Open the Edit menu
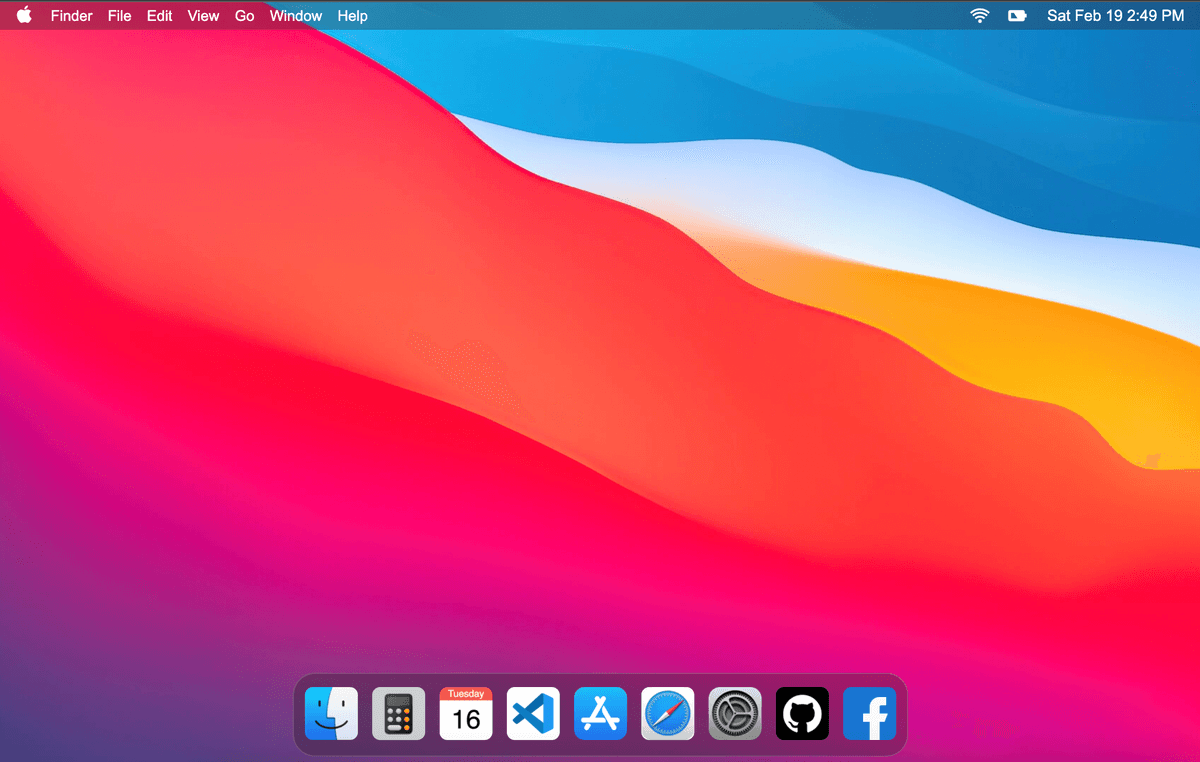This screenshot has width=1200, height=762. [x=159, y=15]
